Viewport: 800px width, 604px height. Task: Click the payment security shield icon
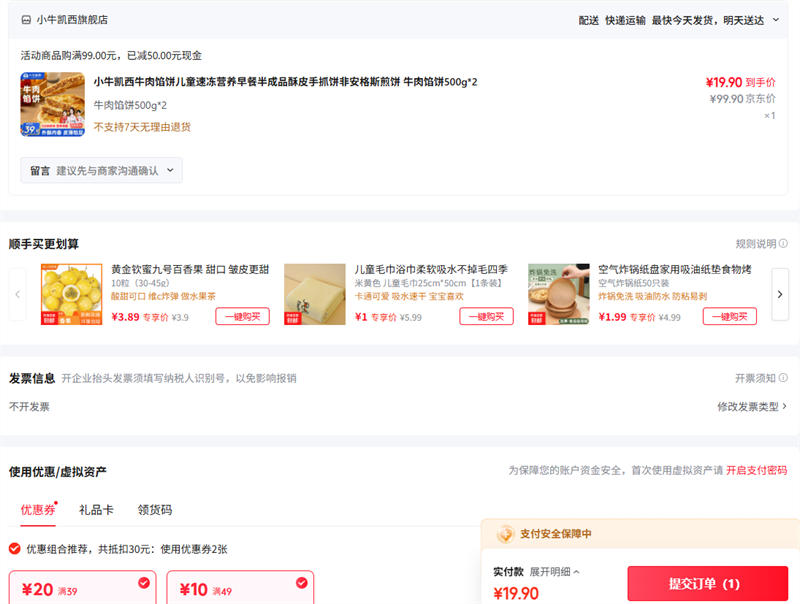click(505, 534)
